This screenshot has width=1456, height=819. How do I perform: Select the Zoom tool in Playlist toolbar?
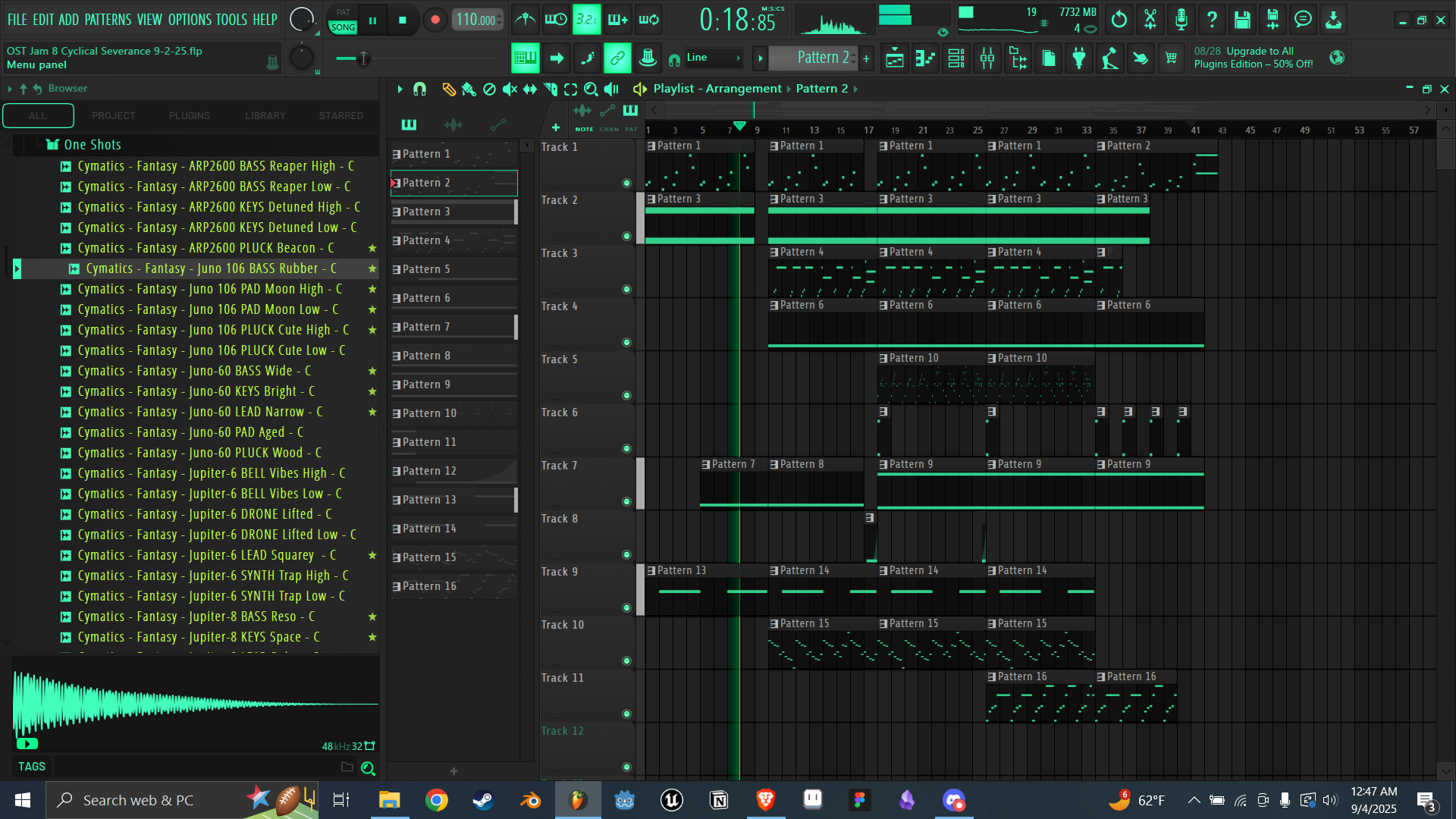[591, 89]
